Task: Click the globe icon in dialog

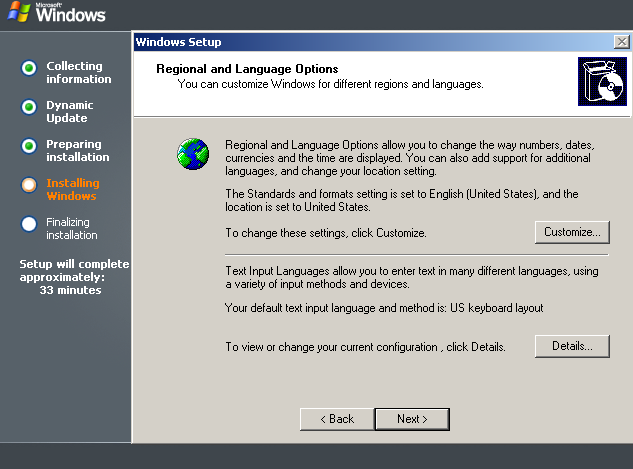Action: [193, 154]
